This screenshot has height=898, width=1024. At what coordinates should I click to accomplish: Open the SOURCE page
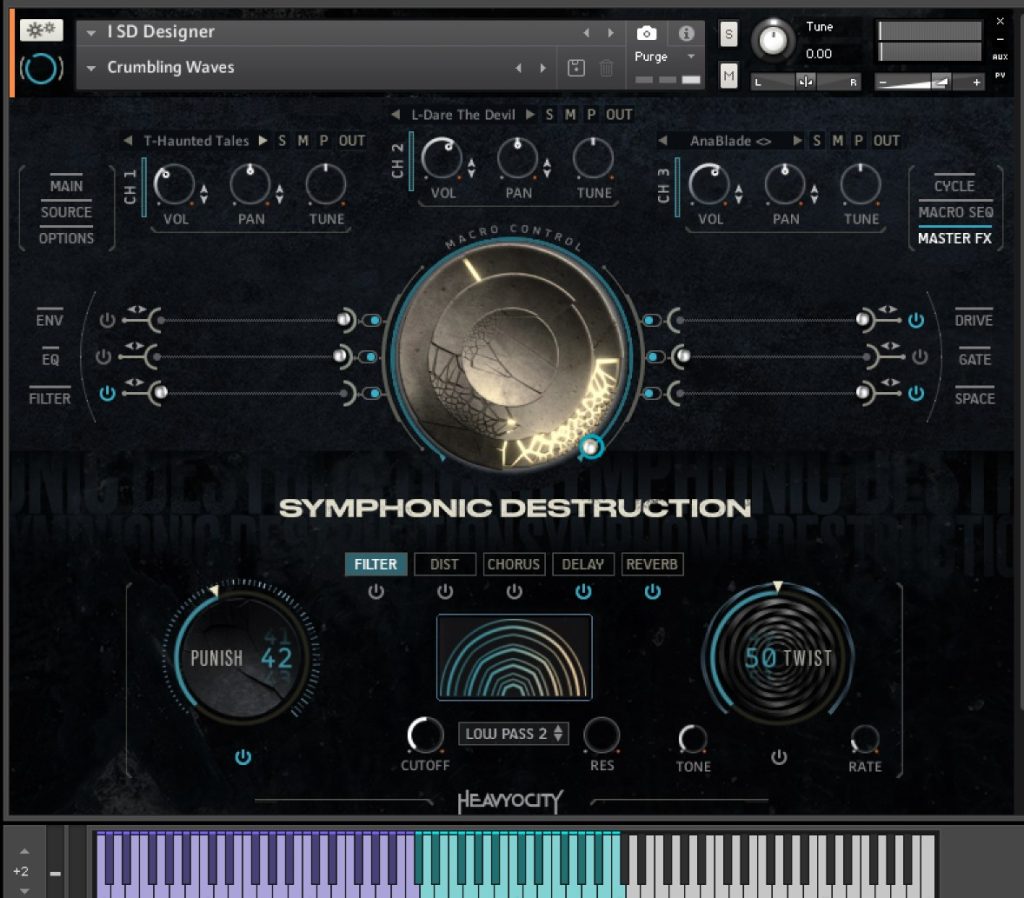pos(66,212)
